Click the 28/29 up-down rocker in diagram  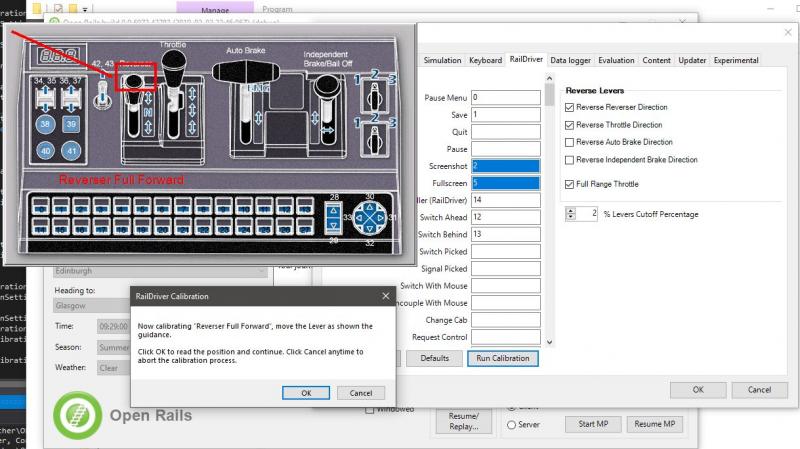pos(333,218)
